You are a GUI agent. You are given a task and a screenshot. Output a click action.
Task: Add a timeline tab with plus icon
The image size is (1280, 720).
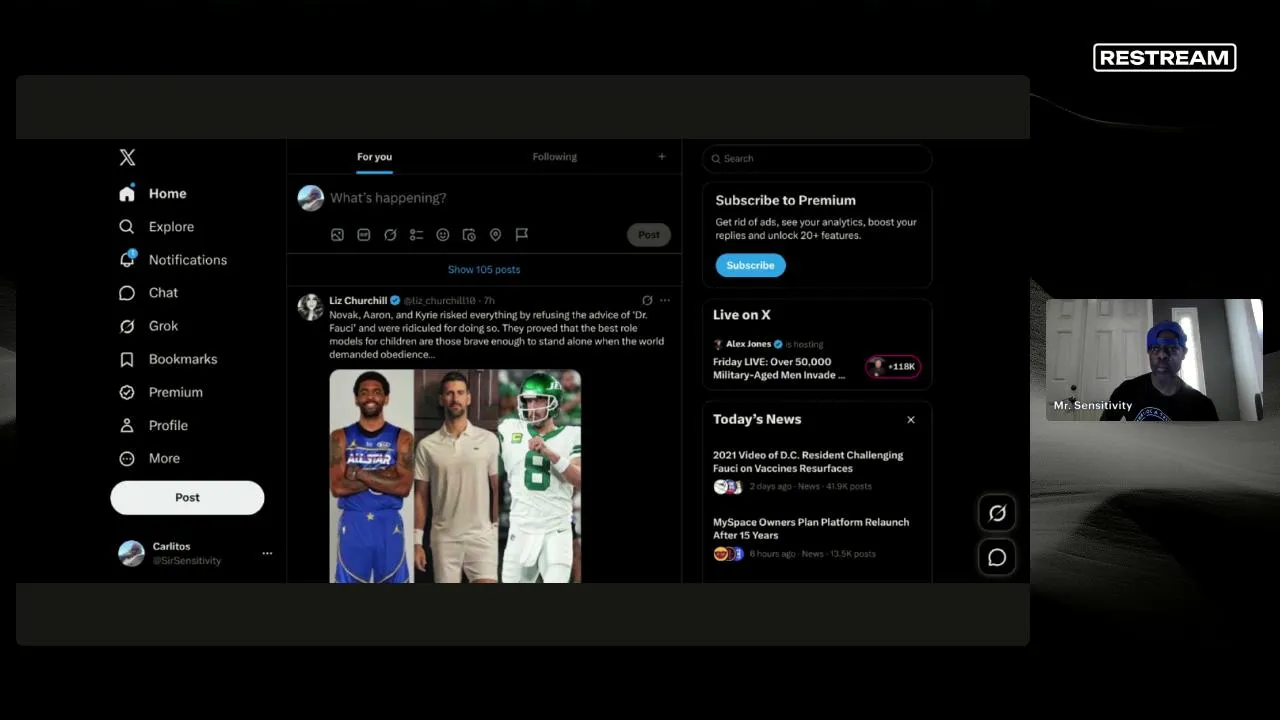coord(661,156)
